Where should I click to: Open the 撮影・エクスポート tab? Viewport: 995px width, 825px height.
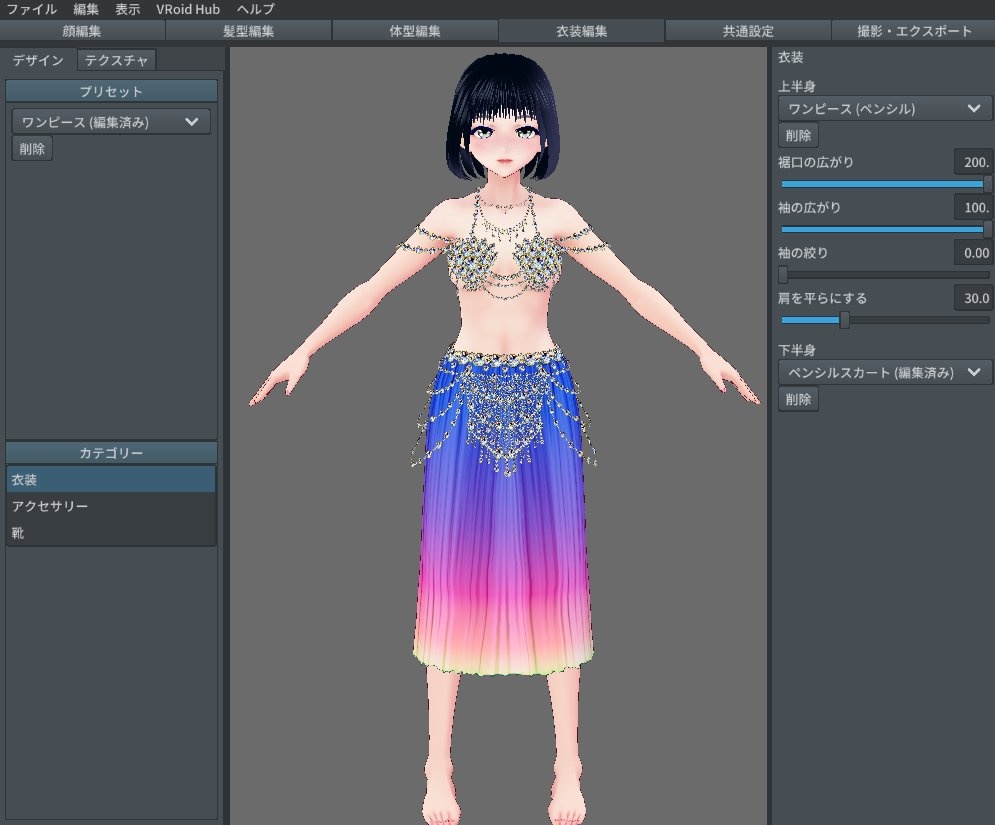[911, 31]
